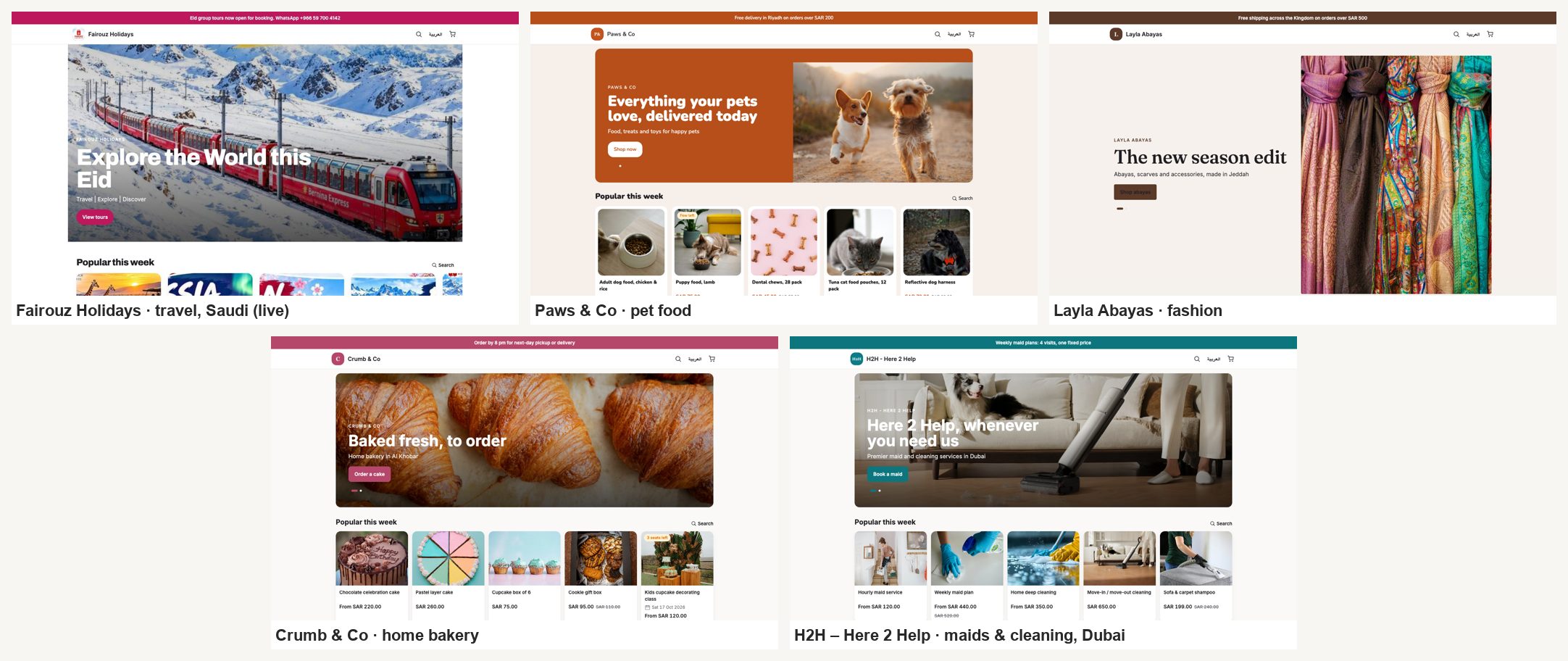
Task: Click Search beside H2H Popular this week
Action: [x=1221, y=523]
